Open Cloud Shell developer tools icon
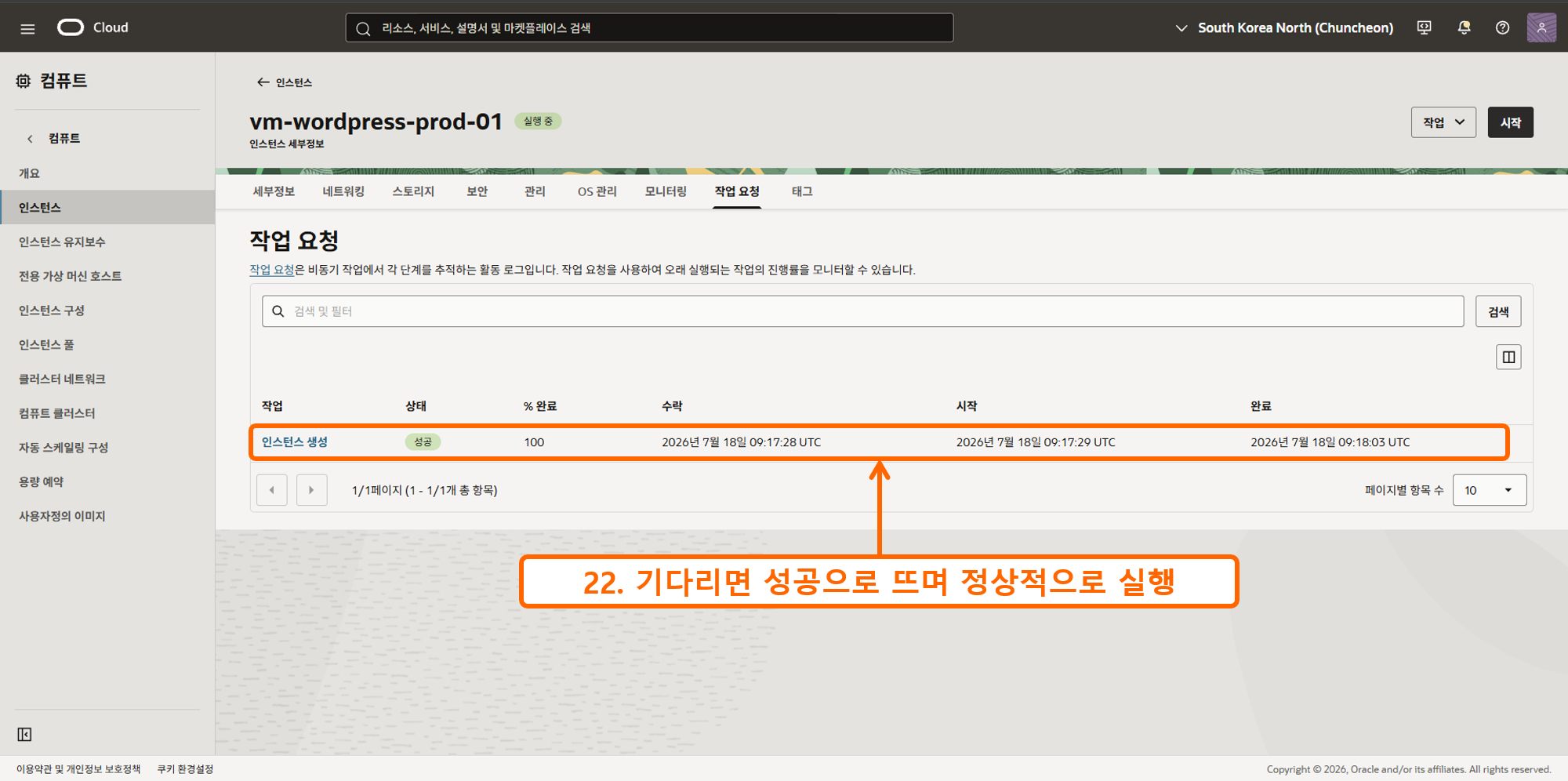Image resolution: width=1568 pixels, height=781 pixels. [1425, 27]
